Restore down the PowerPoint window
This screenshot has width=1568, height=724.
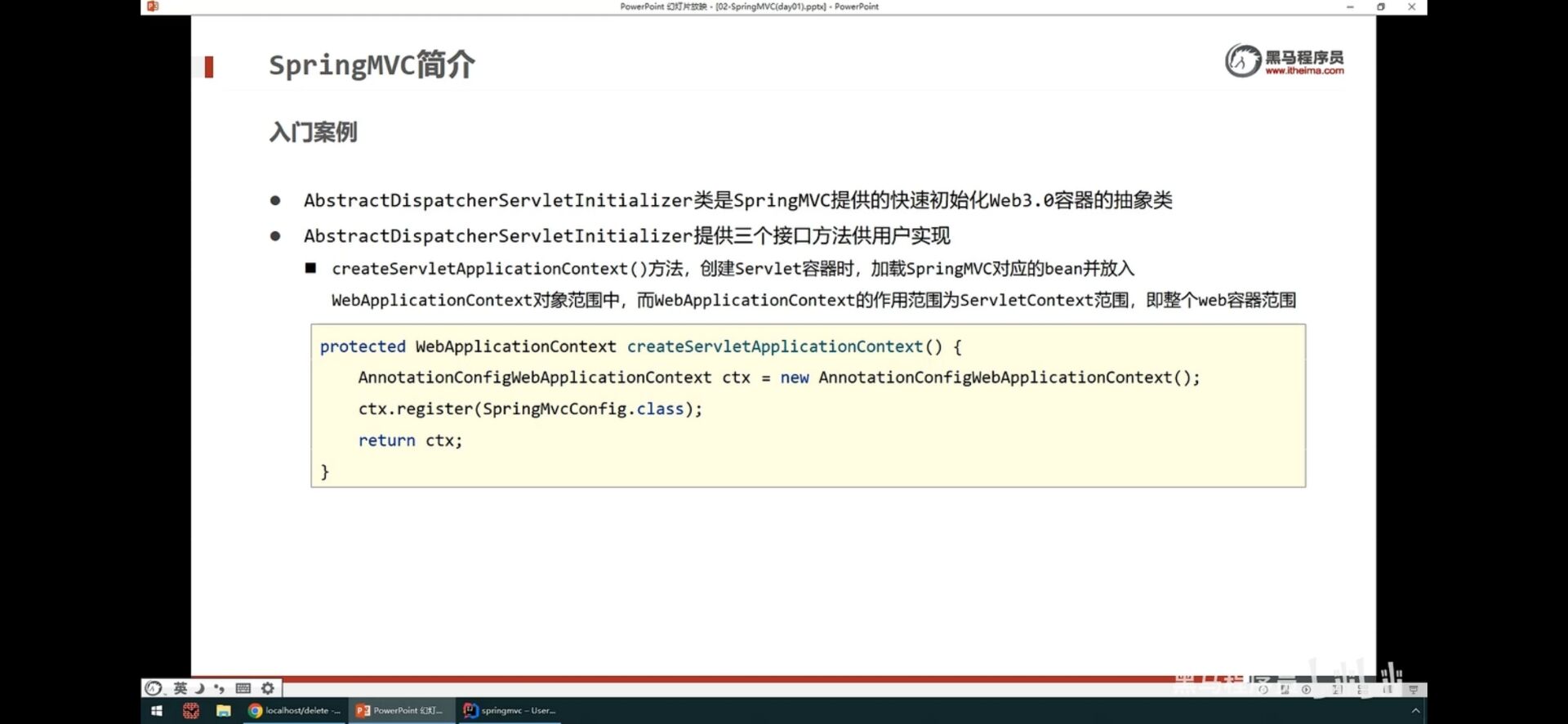(x=1381, y=7)
